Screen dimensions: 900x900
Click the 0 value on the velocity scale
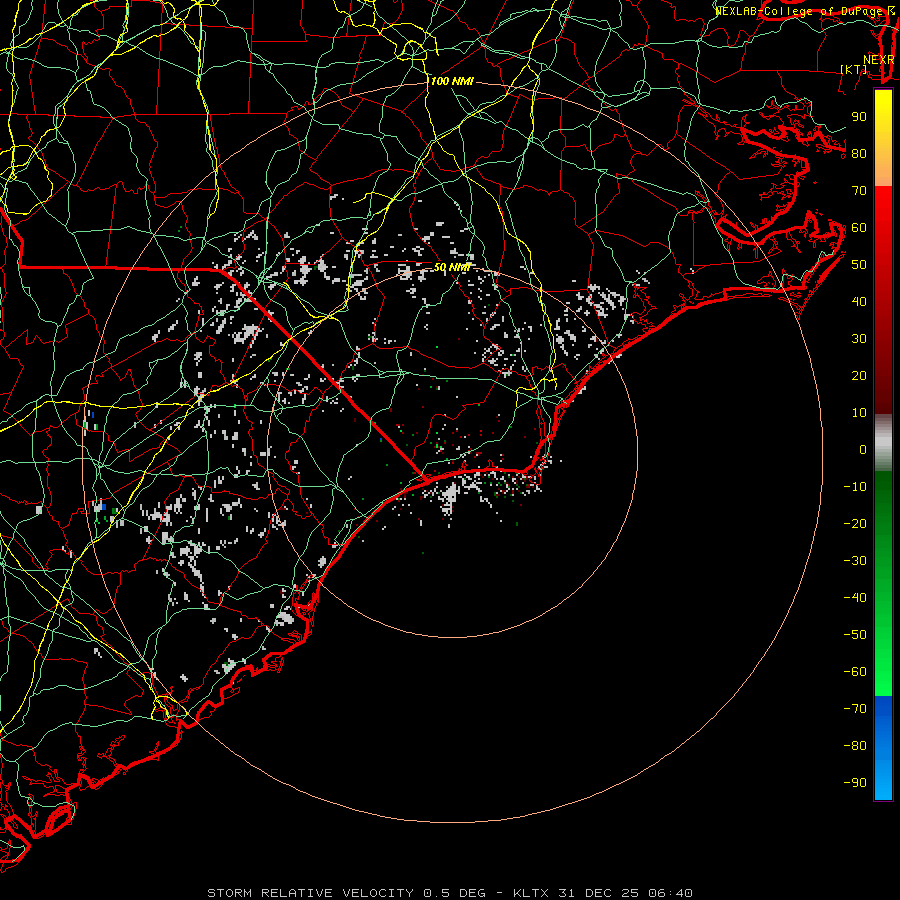(863, 449)
